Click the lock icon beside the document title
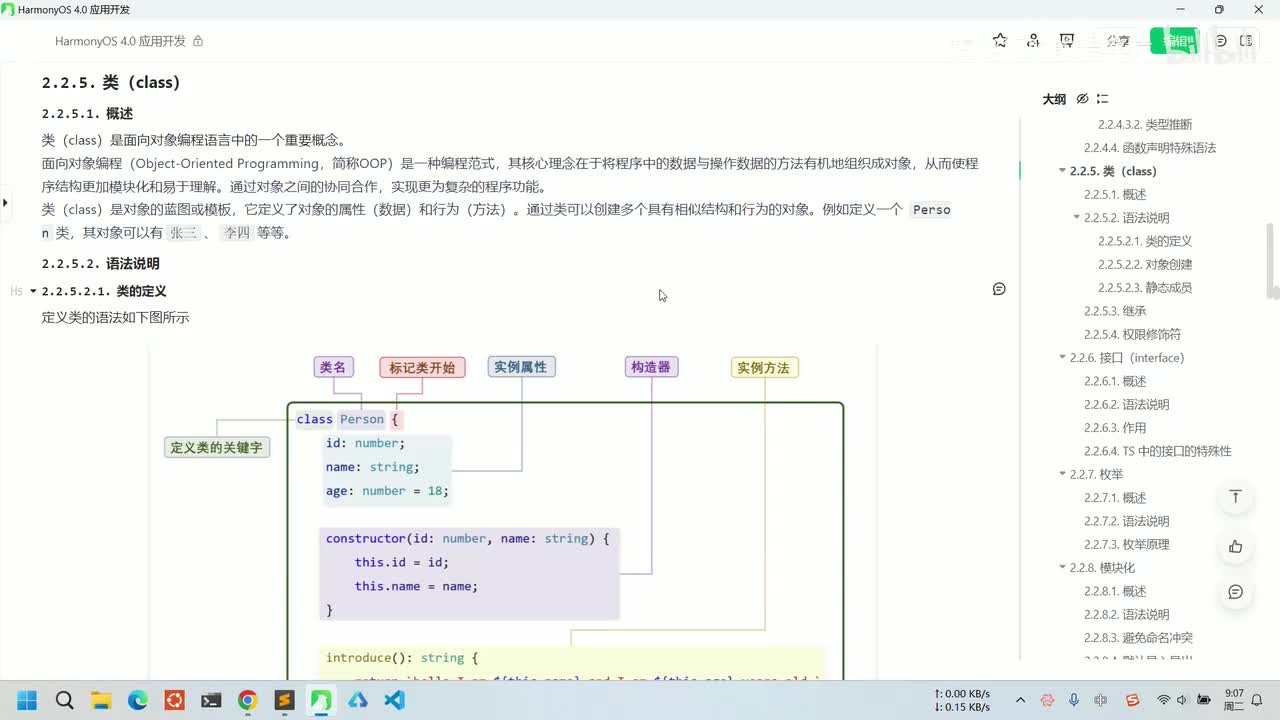Image resolution: width=1280 pixels, height=720 pixels. click(198, 41)
